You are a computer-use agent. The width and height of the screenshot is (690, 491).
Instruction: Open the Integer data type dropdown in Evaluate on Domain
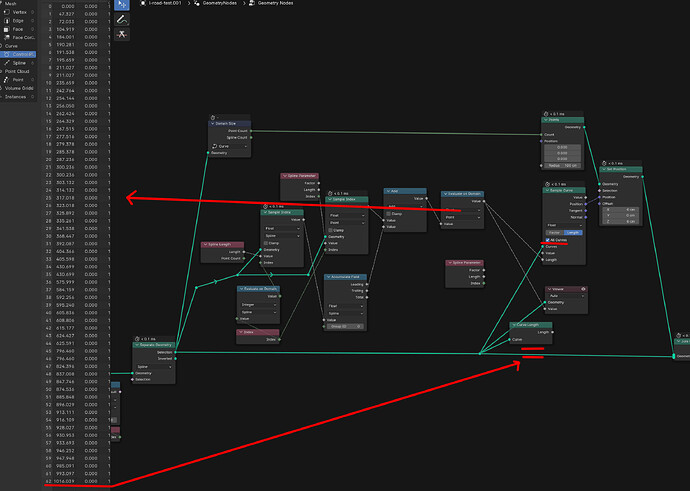coord(258,304)
